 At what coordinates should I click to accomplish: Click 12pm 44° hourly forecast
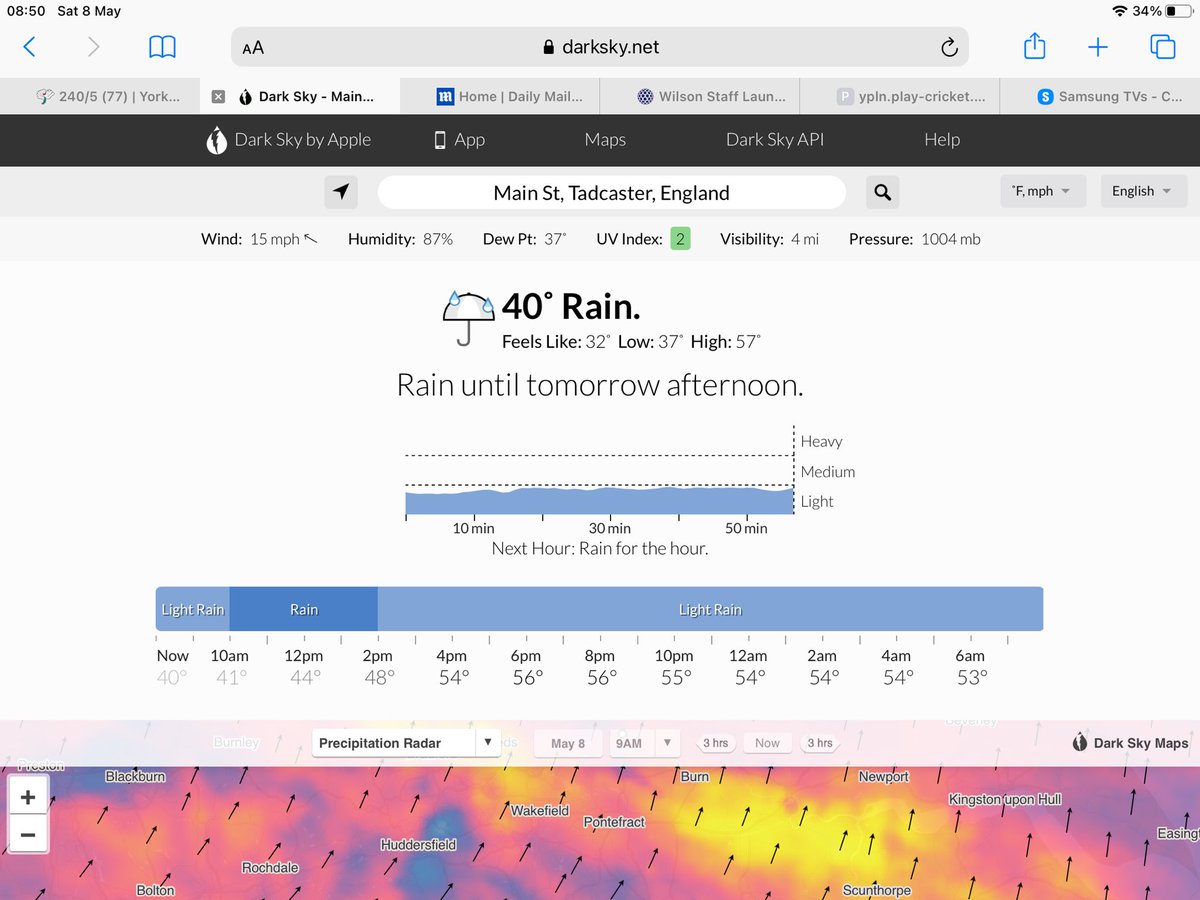(304, 666)
